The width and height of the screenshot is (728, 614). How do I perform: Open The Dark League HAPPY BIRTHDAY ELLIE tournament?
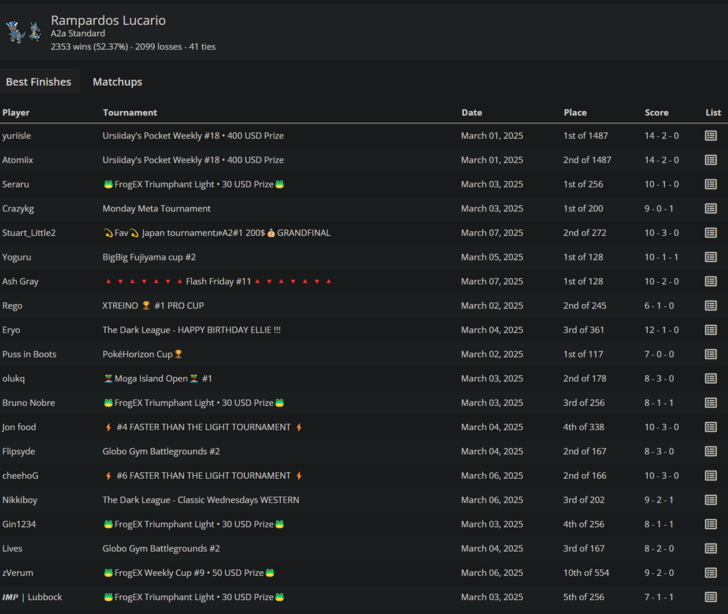(191, 330)
